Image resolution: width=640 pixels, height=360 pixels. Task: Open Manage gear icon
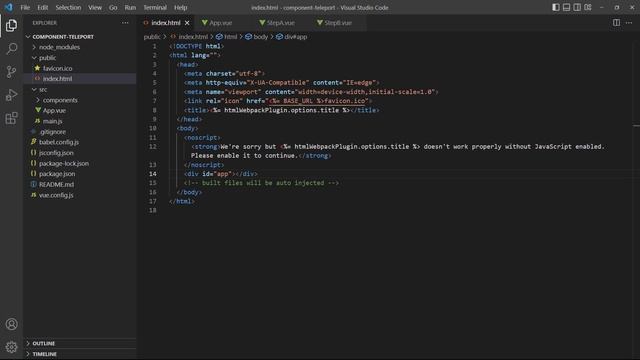pos(11,347)
